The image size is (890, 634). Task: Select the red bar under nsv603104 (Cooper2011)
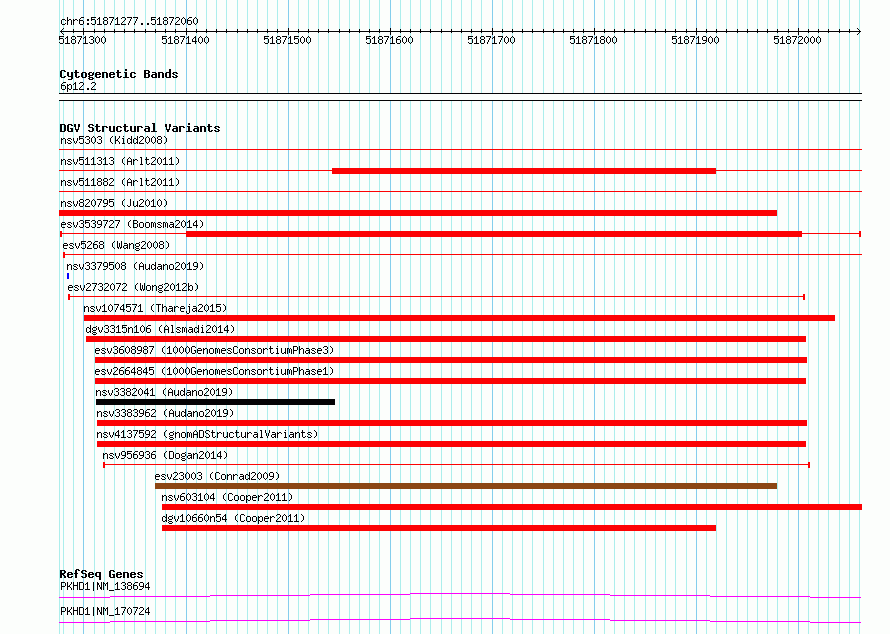[x=512, y=507]
